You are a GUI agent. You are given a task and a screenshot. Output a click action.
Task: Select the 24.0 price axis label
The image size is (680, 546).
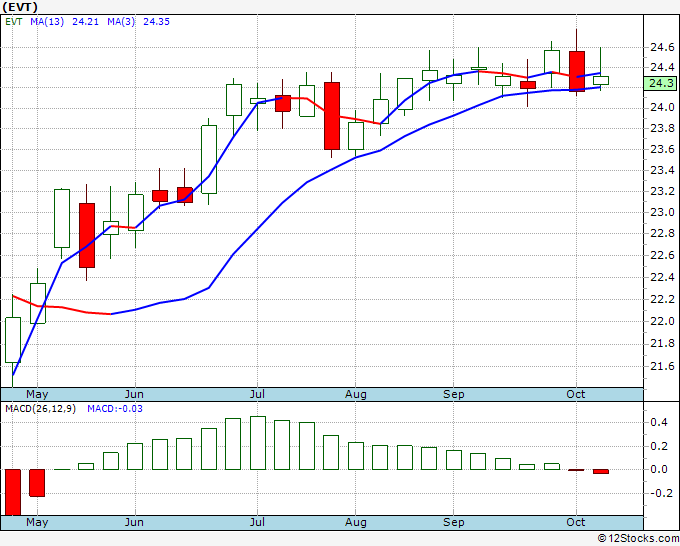pyautogui.click(x=662, y=107)
